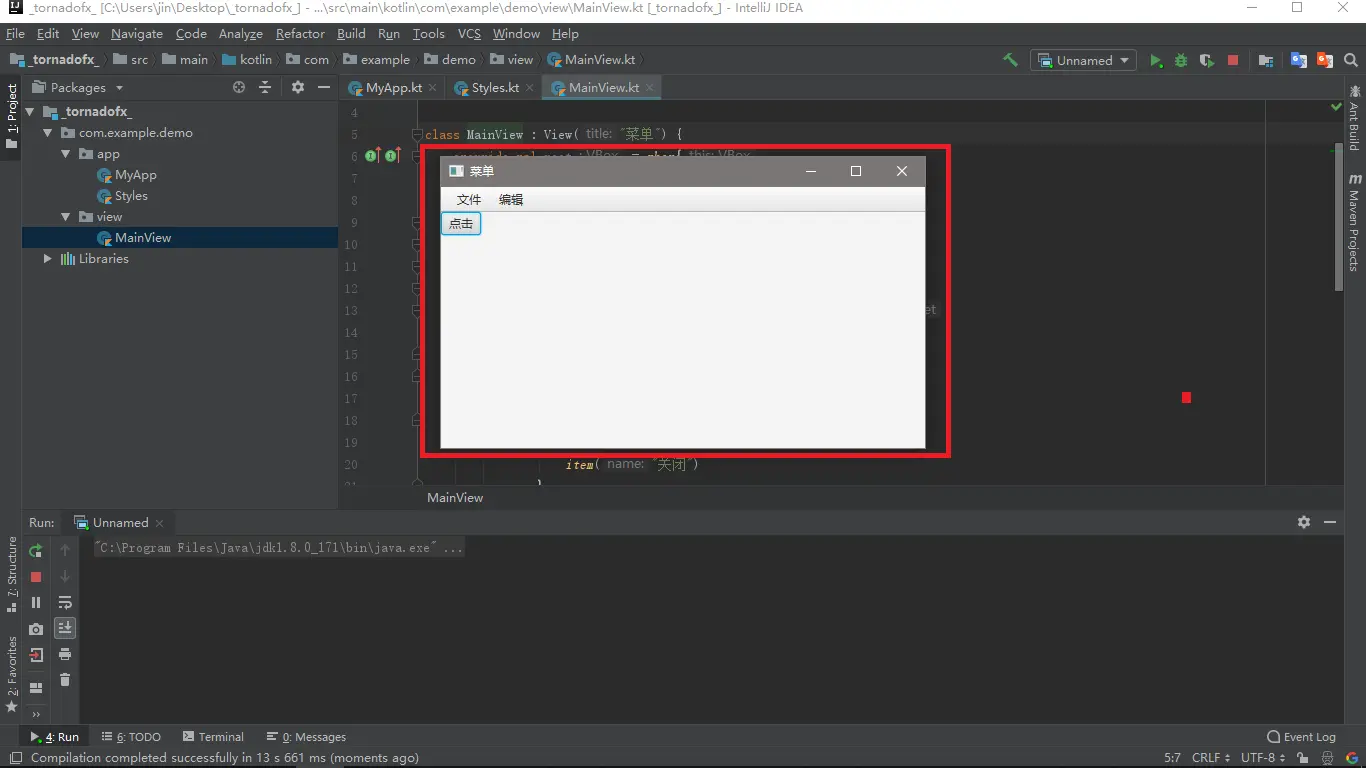Dump threads with the camera icon
1366x768 pixels.
coord(36,629)
